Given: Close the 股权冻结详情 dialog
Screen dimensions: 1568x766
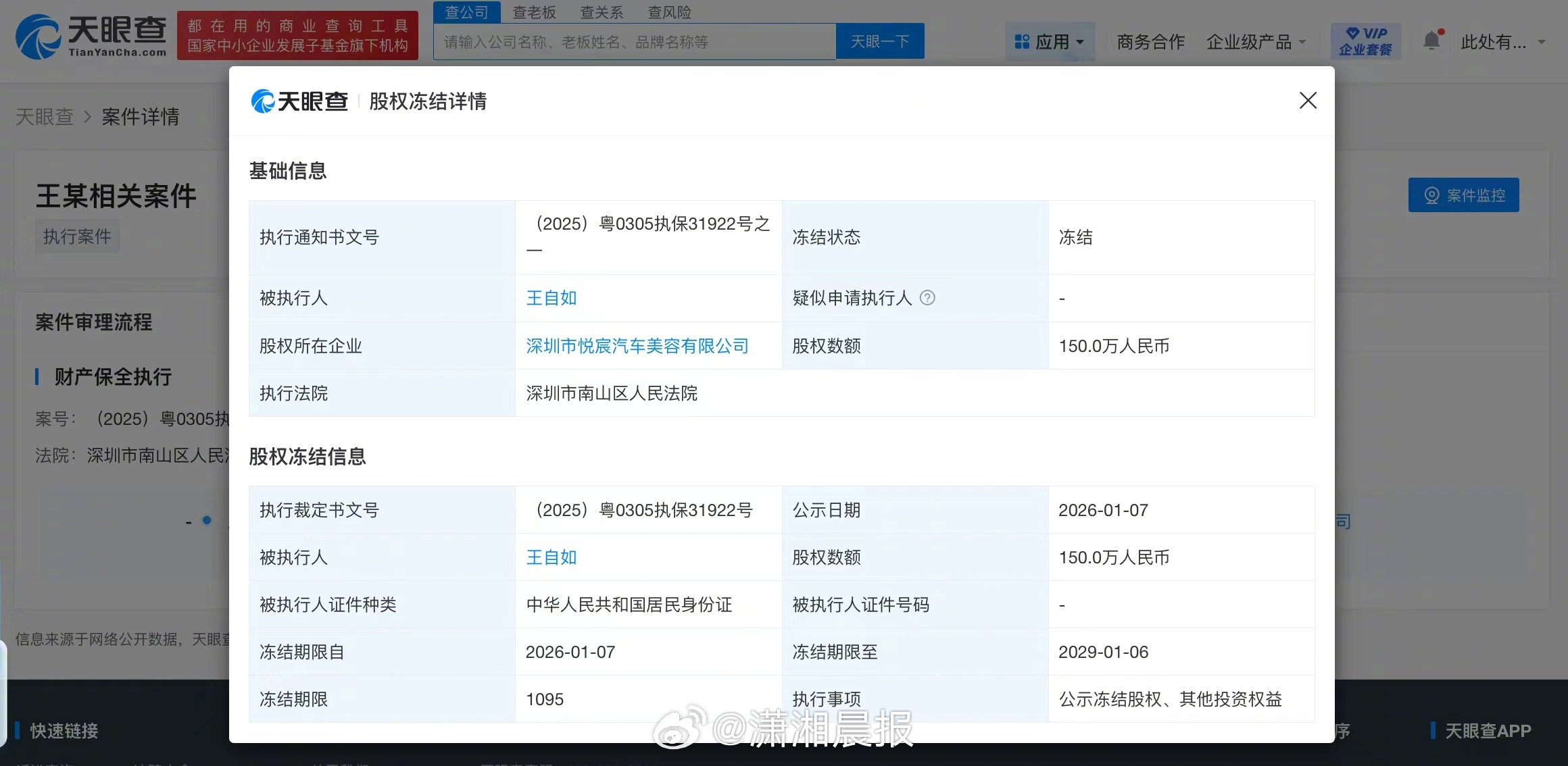Looking at the screenshot, I should click(x=1308, y=101).
